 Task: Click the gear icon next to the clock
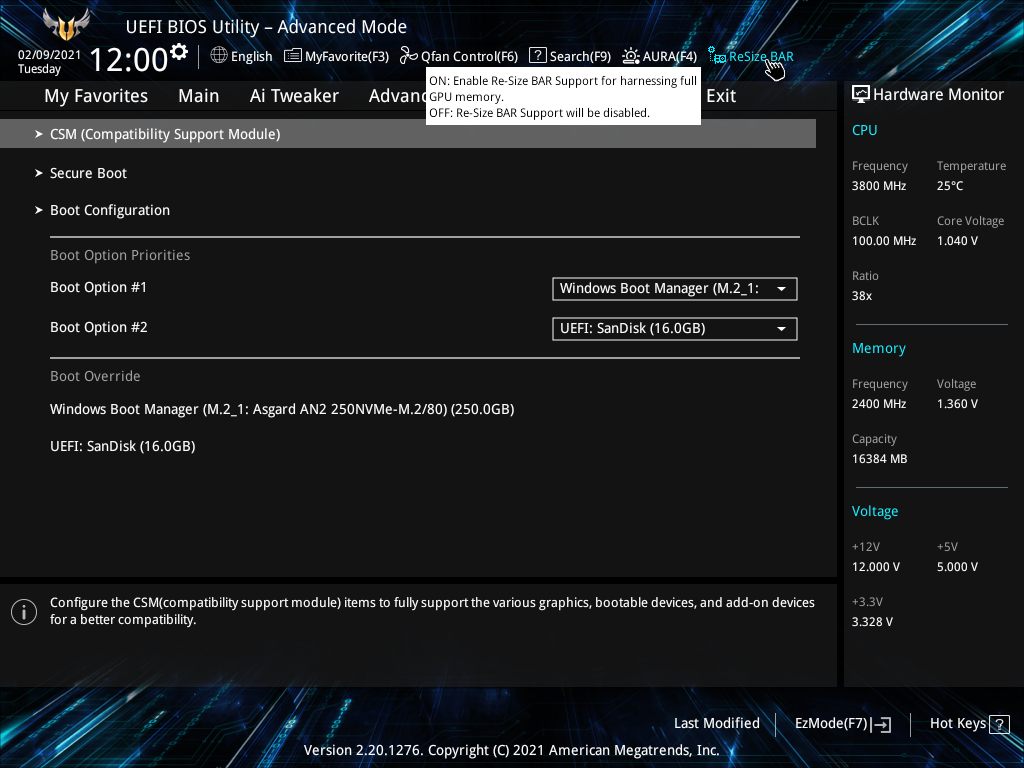pyautogui.click(x=179, y=51)
